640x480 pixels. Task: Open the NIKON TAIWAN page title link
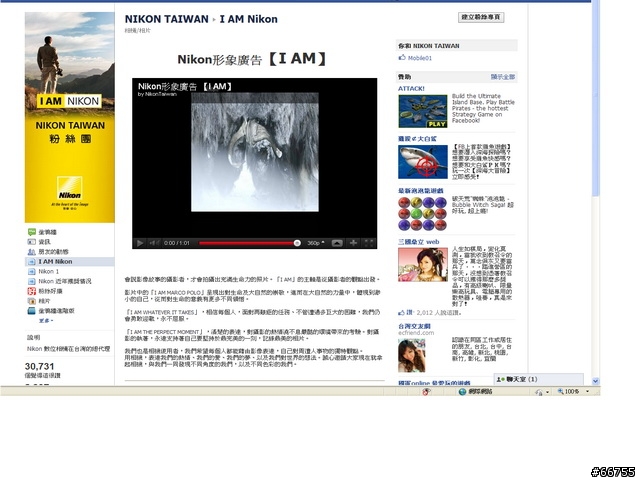pyautogui.click(x=167, y=19)
